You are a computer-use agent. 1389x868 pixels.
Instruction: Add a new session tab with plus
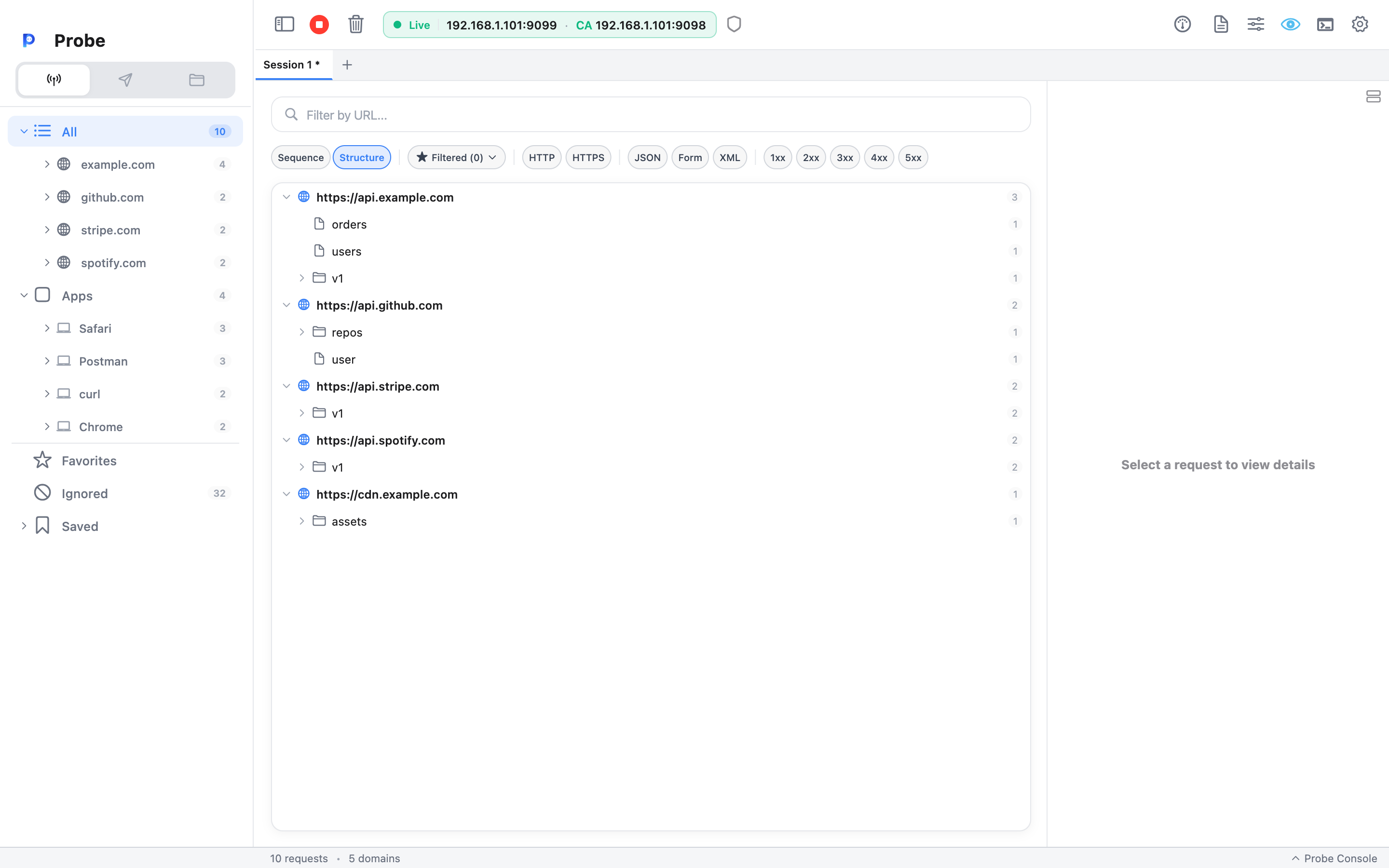[347, 65]
